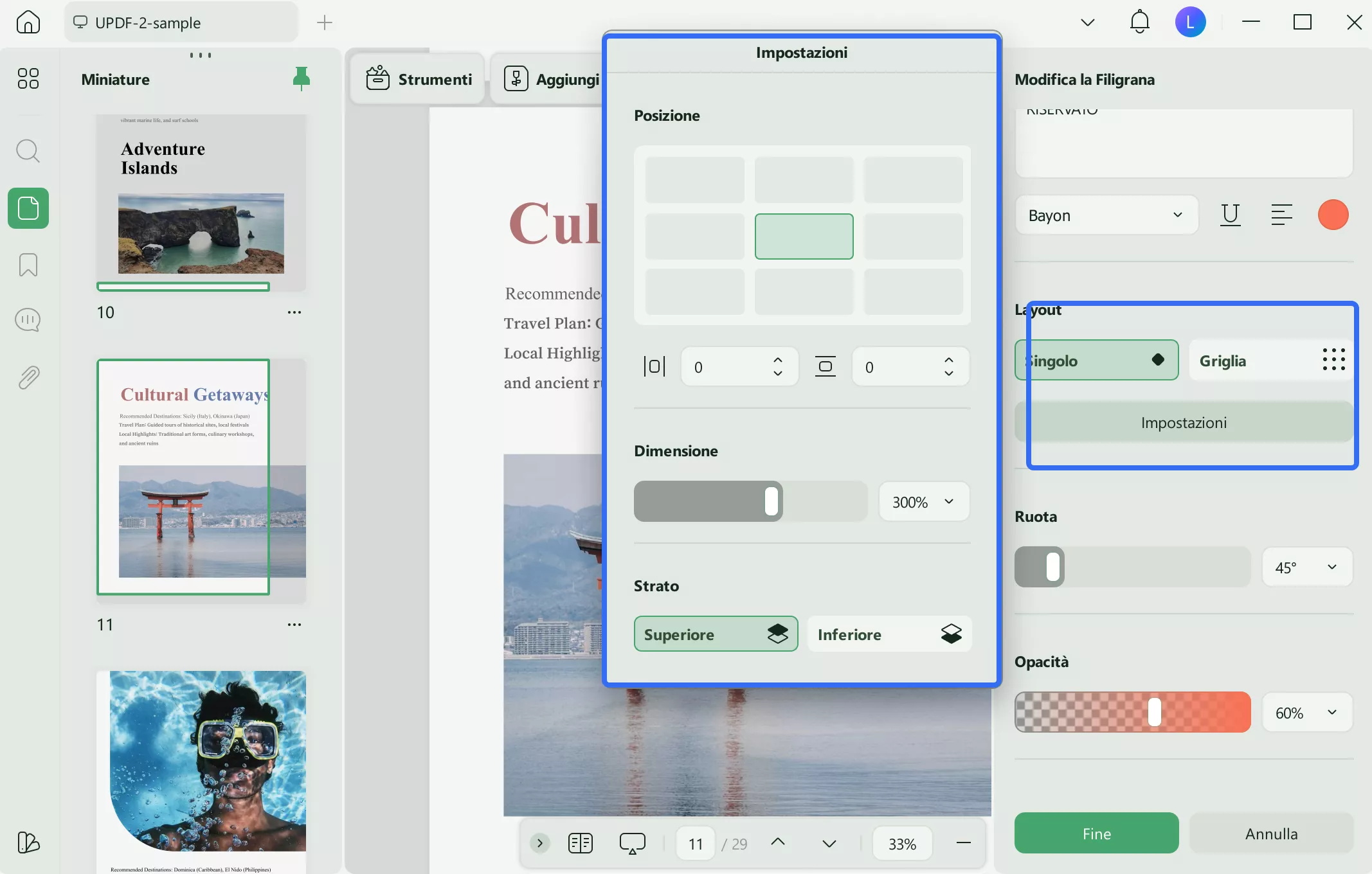
Task: Expand the Bayon font dropdown
Action: (1106, 215)
